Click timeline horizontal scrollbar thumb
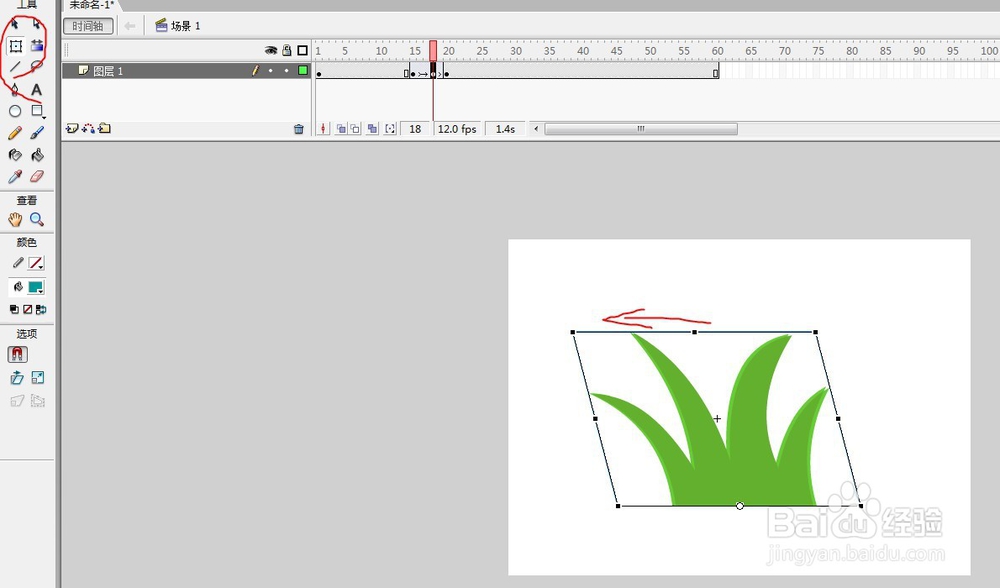Screen dimensions: 1000x588 click(641, 129)
